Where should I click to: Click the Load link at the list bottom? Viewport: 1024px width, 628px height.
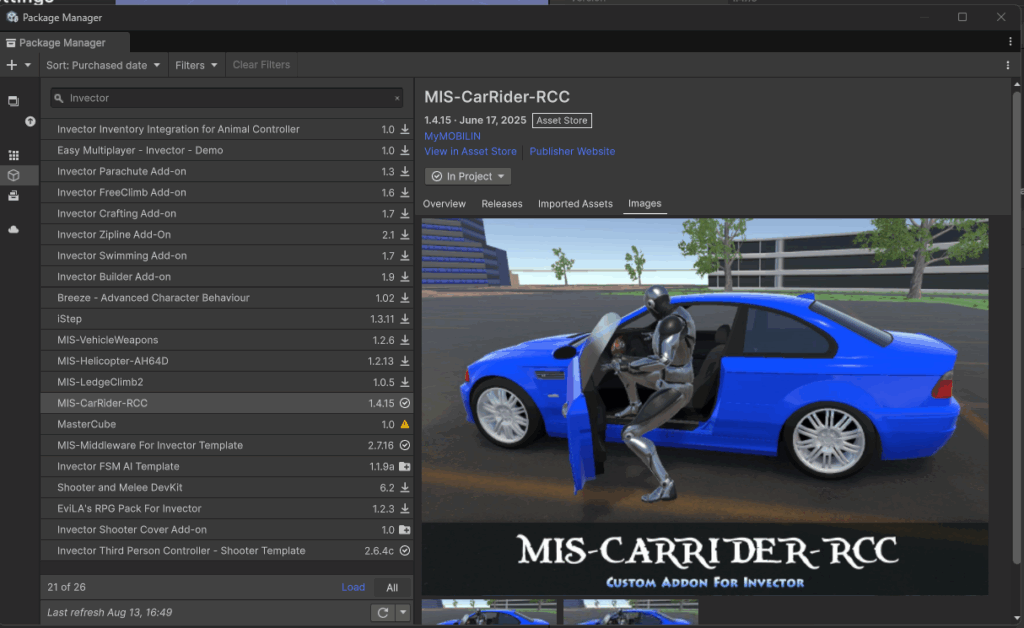coord(353,587)
